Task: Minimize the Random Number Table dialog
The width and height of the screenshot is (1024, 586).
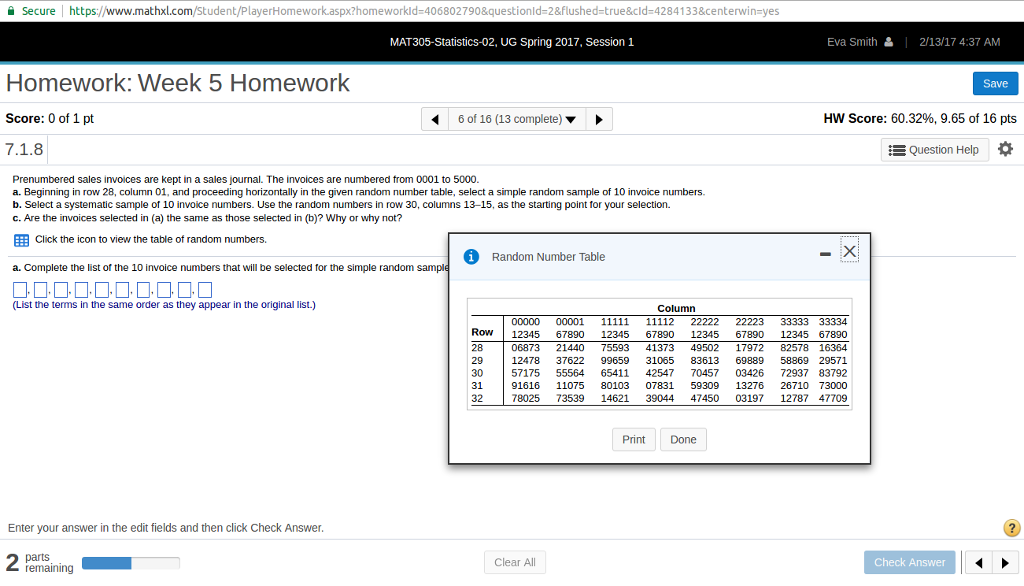Action: pyautogui.click(x=826, y=254)
